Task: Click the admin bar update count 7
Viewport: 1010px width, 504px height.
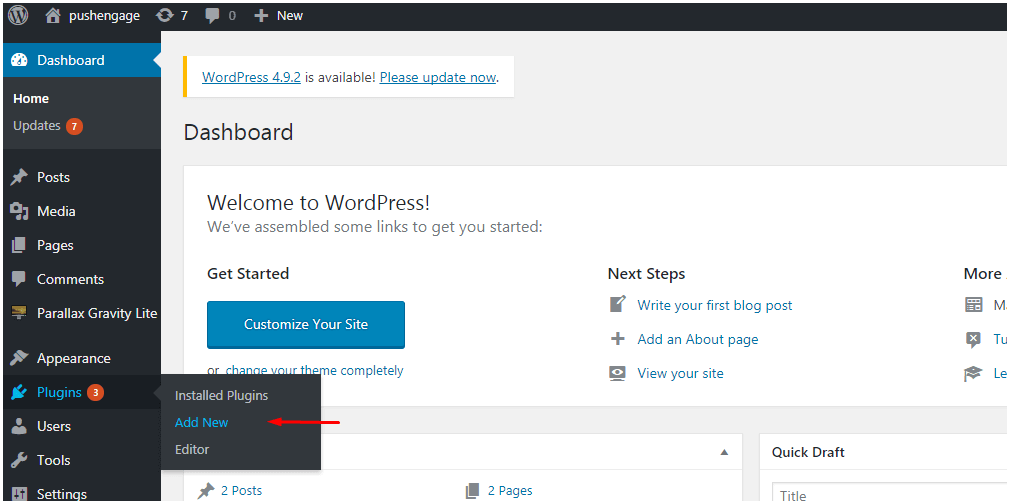Action: pyautogui.click(x=184, y=16)
